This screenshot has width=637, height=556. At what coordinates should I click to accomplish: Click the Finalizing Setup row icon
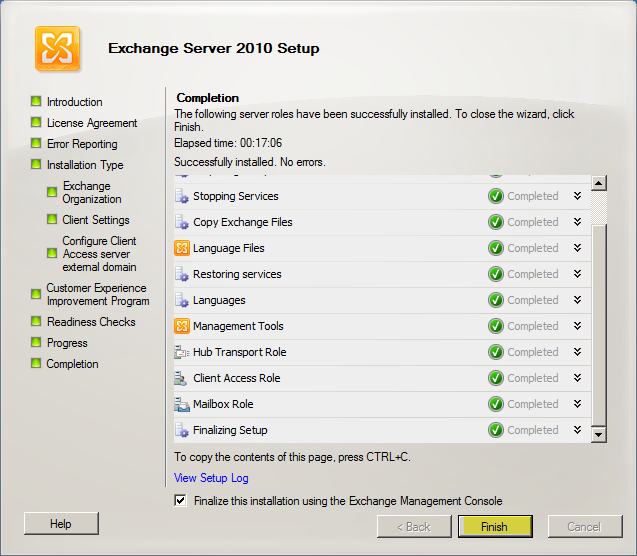[x=182, y=430]
